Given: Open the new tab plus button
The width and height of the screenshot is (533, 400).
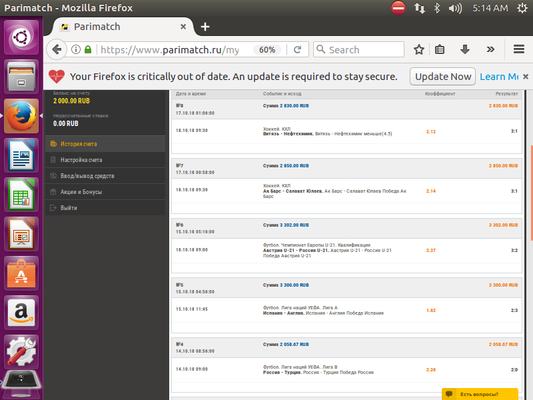Looking at the screenshot, I should pyautogui.click(x=205, y=27).
